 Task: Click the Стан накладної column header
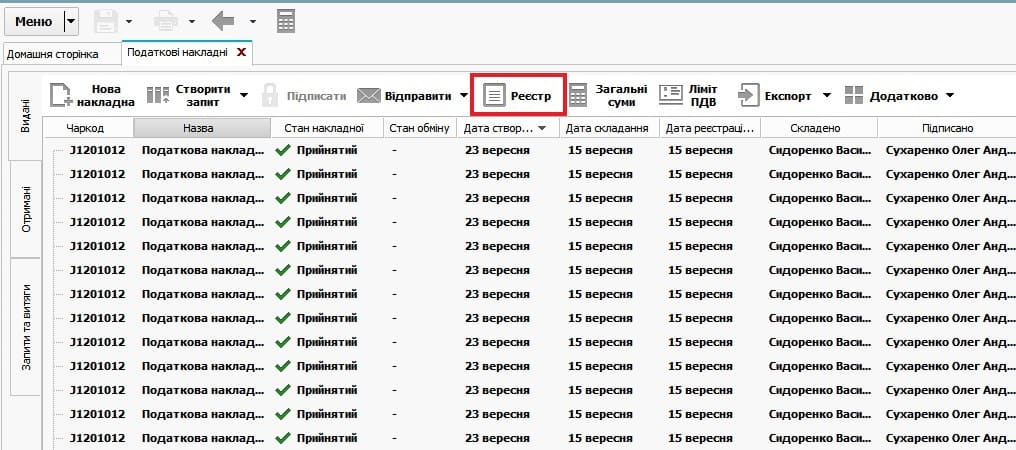[326, 128]
